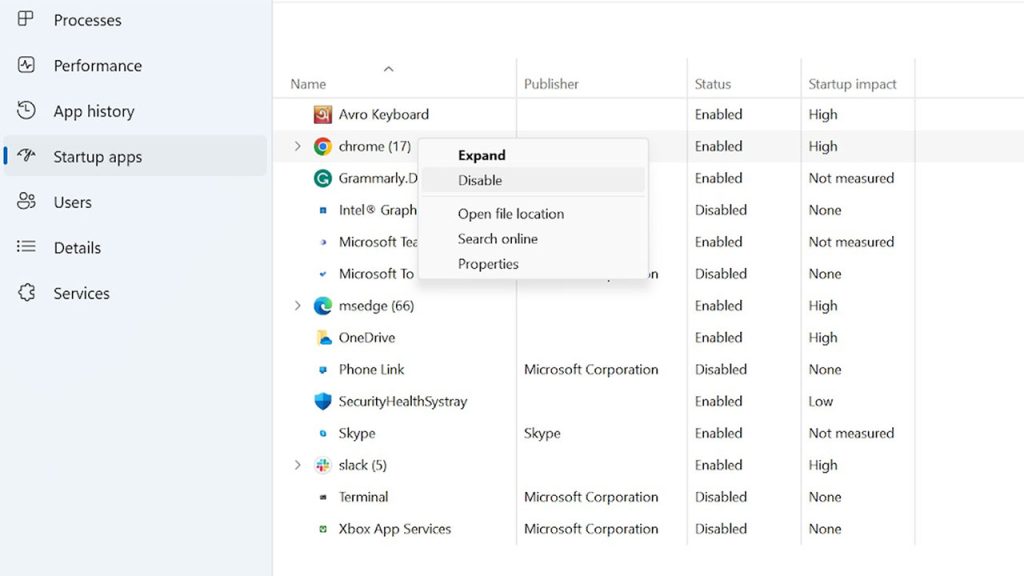Select the SecurityHealthSystray shield icon
The width and height of the screenshot is (1024, 576).
(323, 401)
